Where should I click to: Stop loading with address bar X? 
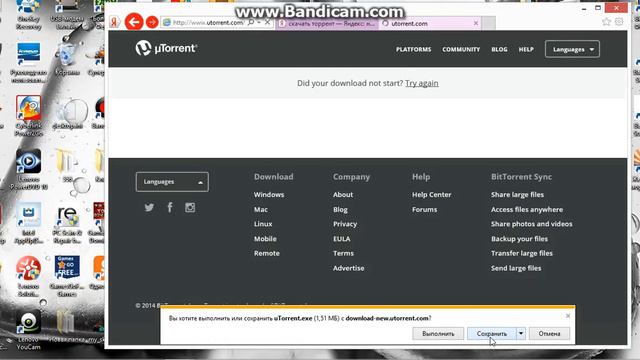coord(267,22)
